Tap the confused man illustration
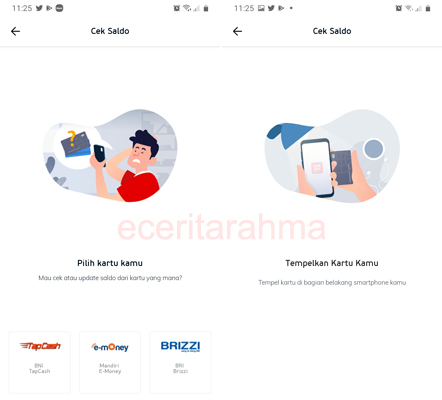Screen dimensions: 442x400 (x=110, y=156)
